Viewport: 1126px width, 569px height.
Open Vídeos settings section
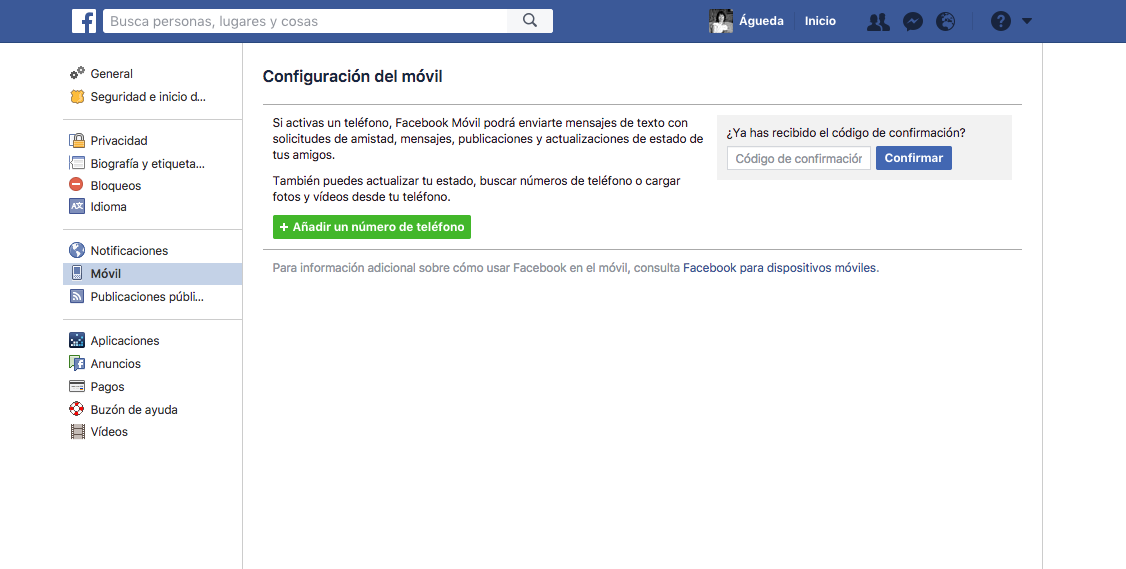(x=109, y=432)
